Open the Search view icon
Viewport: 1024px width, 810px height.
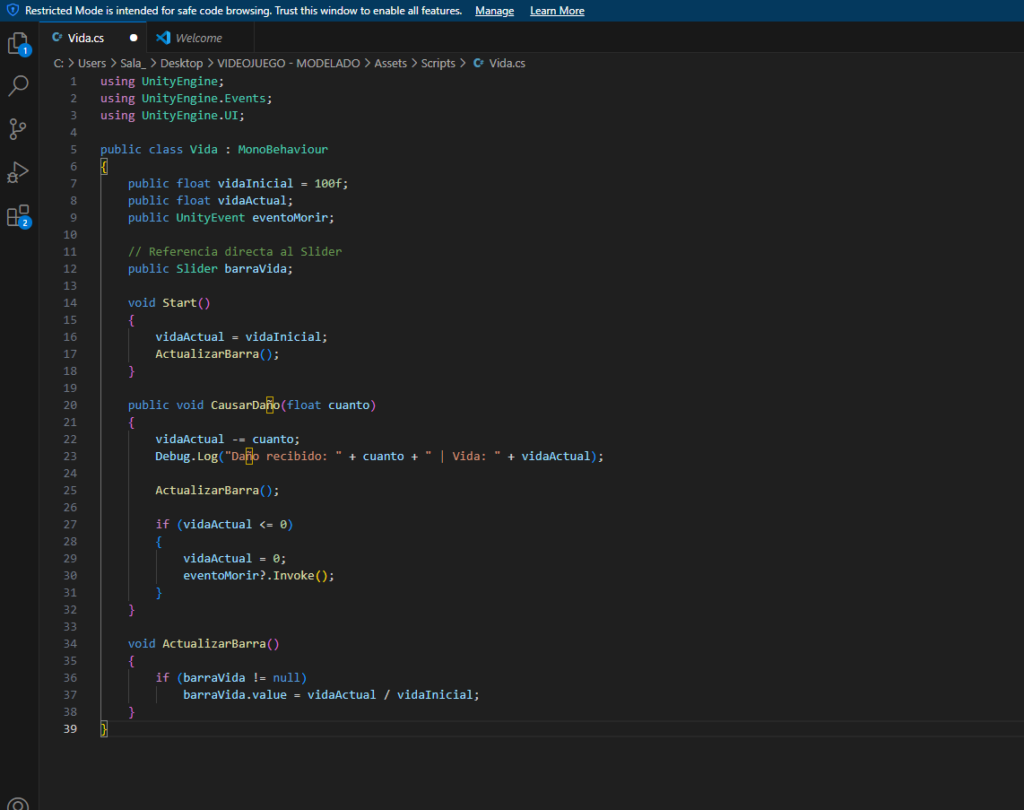click(x=18, y=86)
